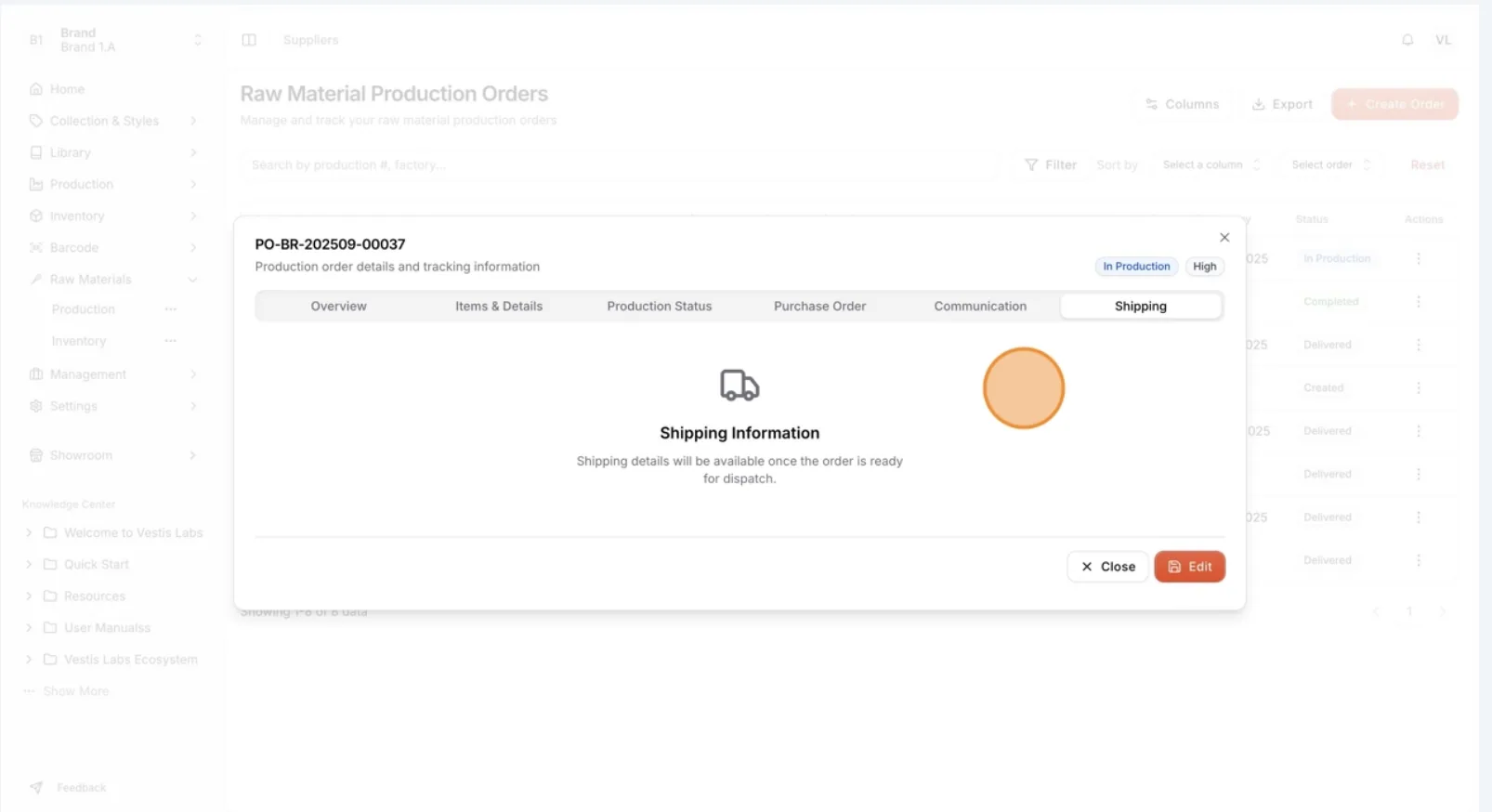Expand the Showroom sidebar section

point(114,455)
